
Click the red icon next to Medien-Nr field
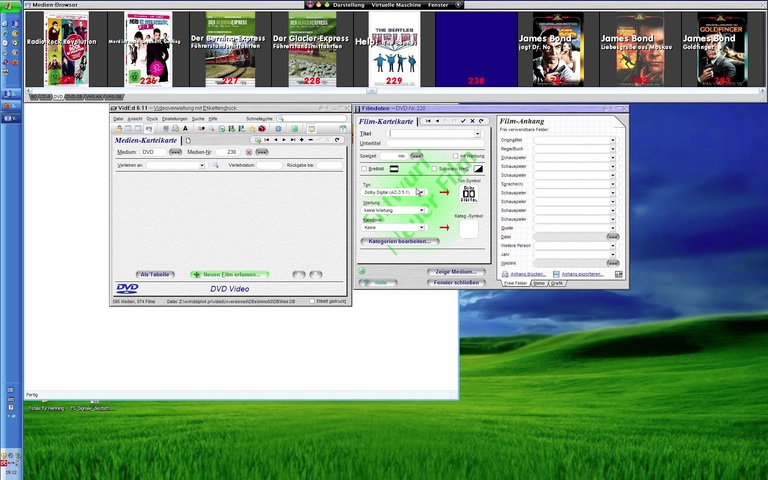[x=249, y=152]
